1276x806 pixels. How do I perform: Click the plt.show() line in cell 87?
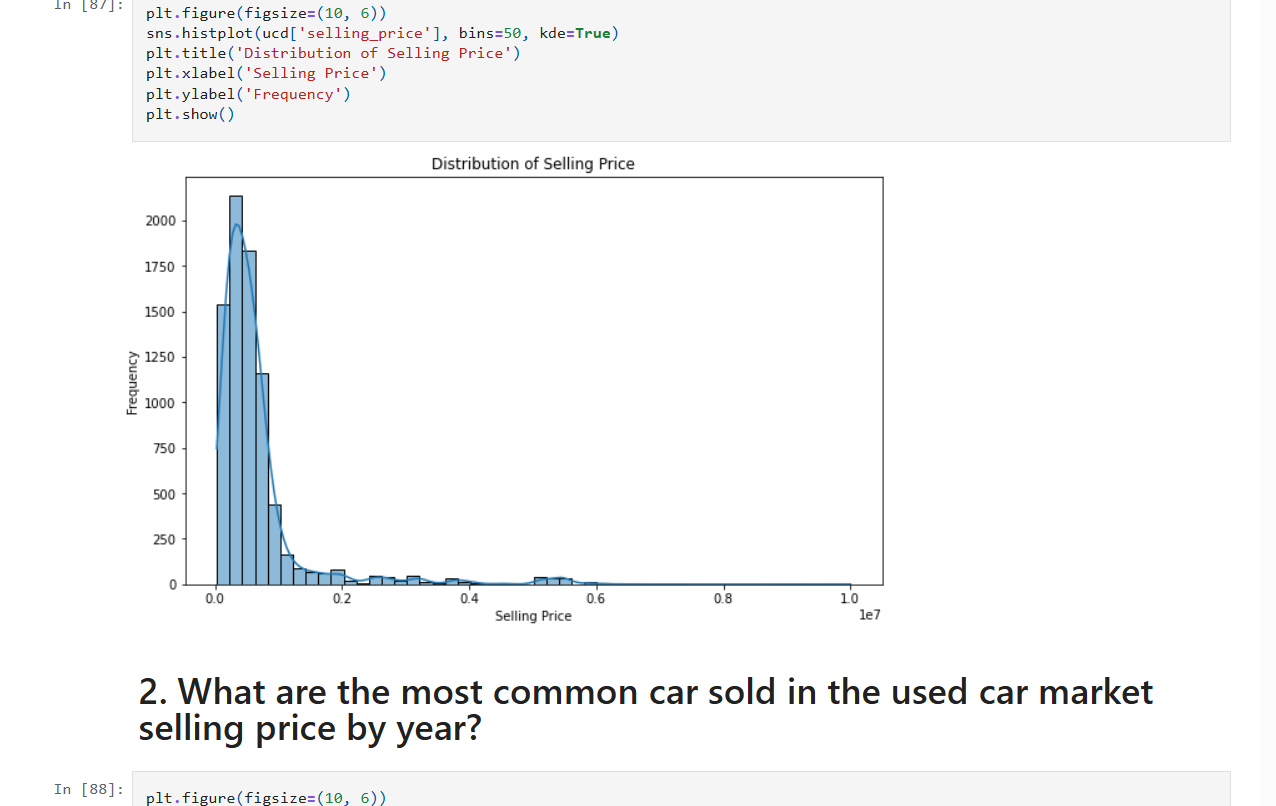pyautogui.click(x=190, y=114)
